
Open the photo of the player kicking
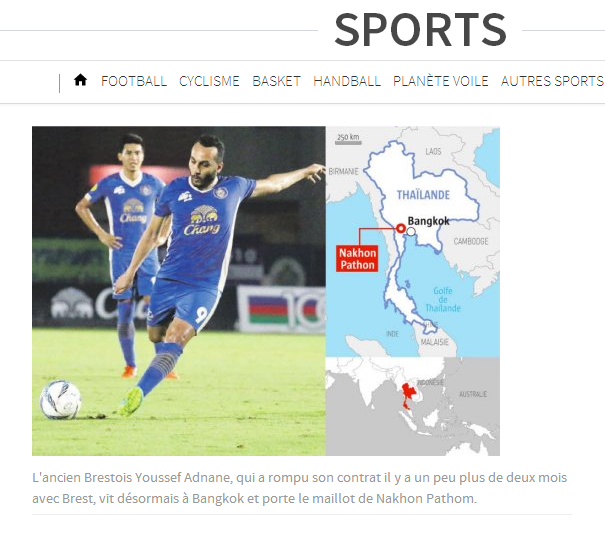click(x=179, y=291)
